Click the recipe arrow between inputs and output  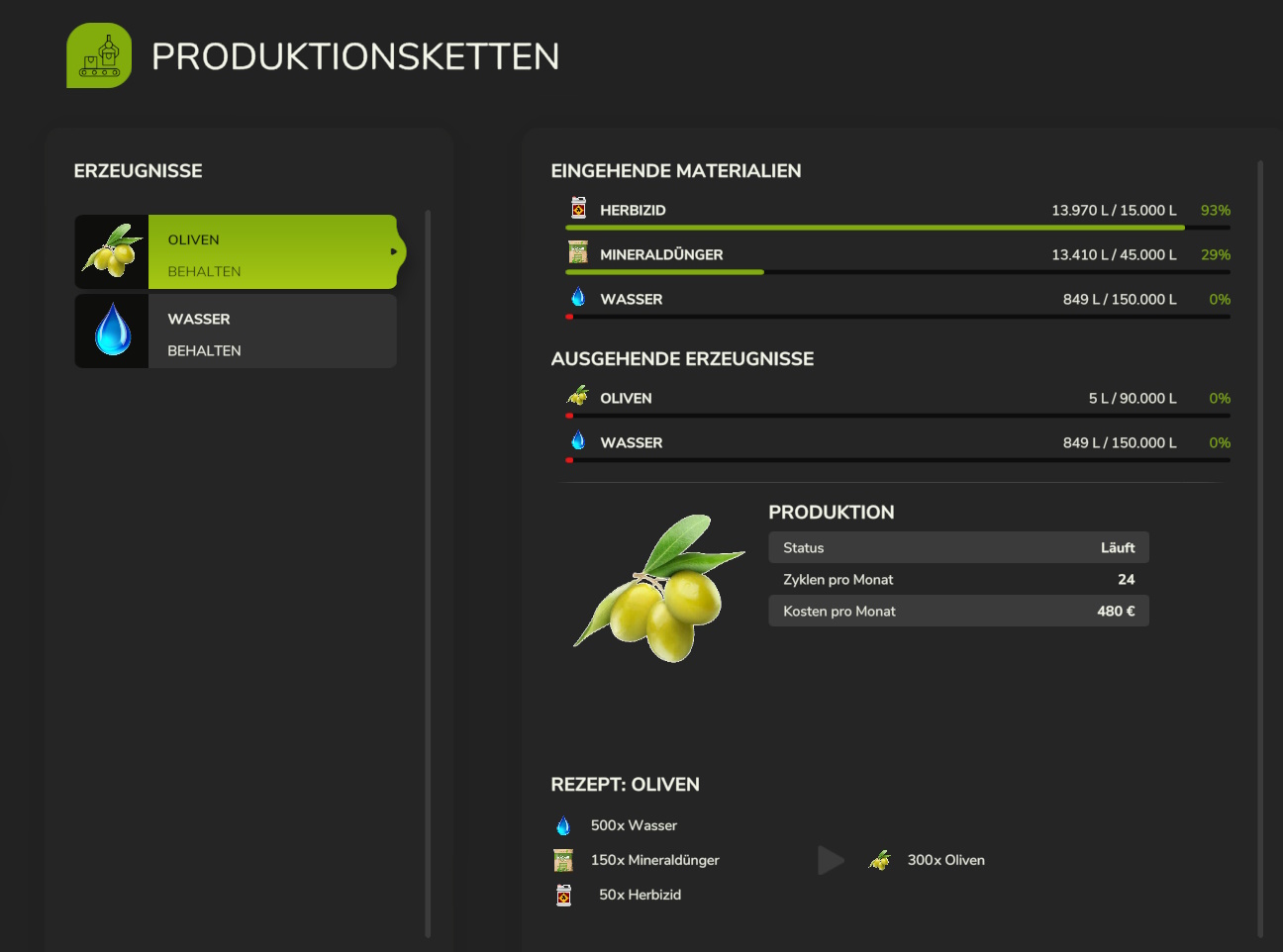[x=831, y=860]
